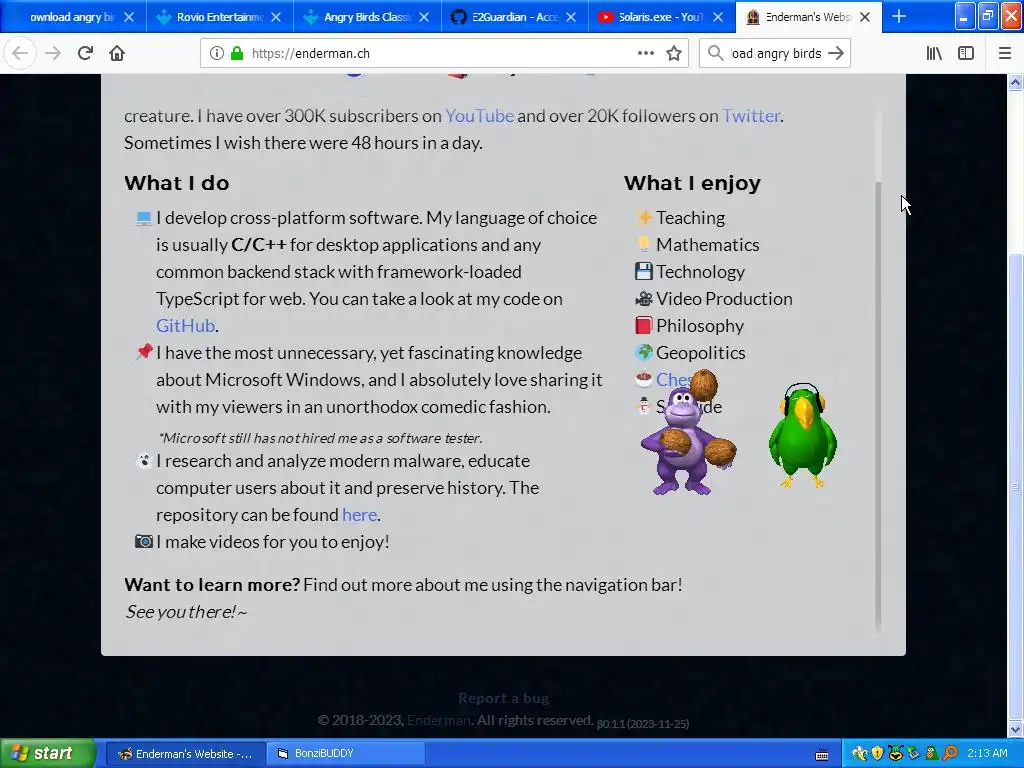Click the red book Philosophy icon
The height and width of the screenshot is (768, 1024).
point(643,325)
